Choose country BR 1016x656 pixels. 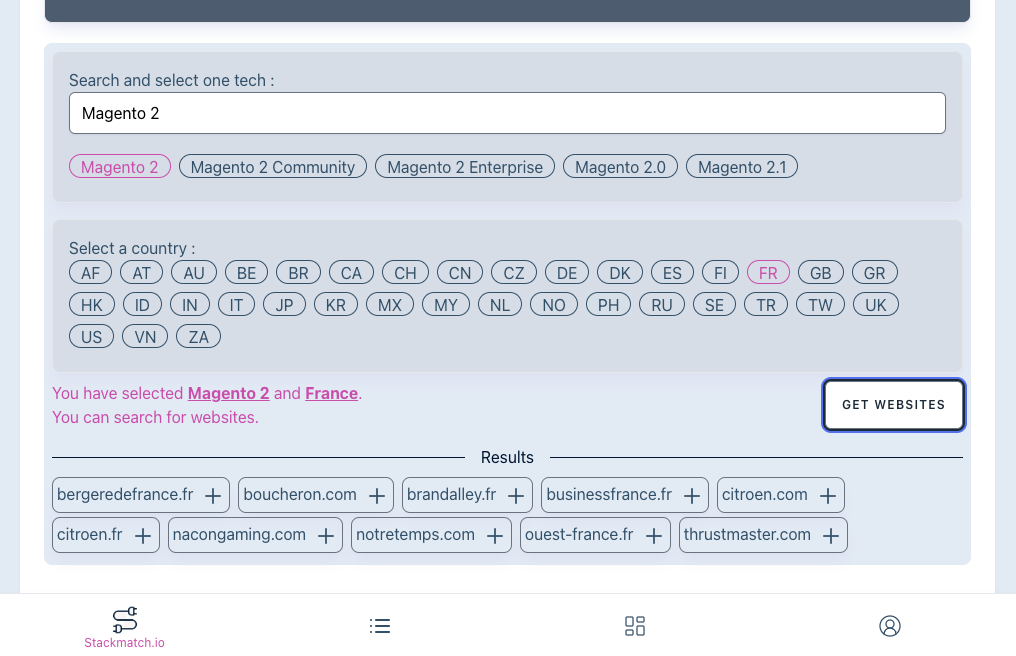[x=299, y=272]
